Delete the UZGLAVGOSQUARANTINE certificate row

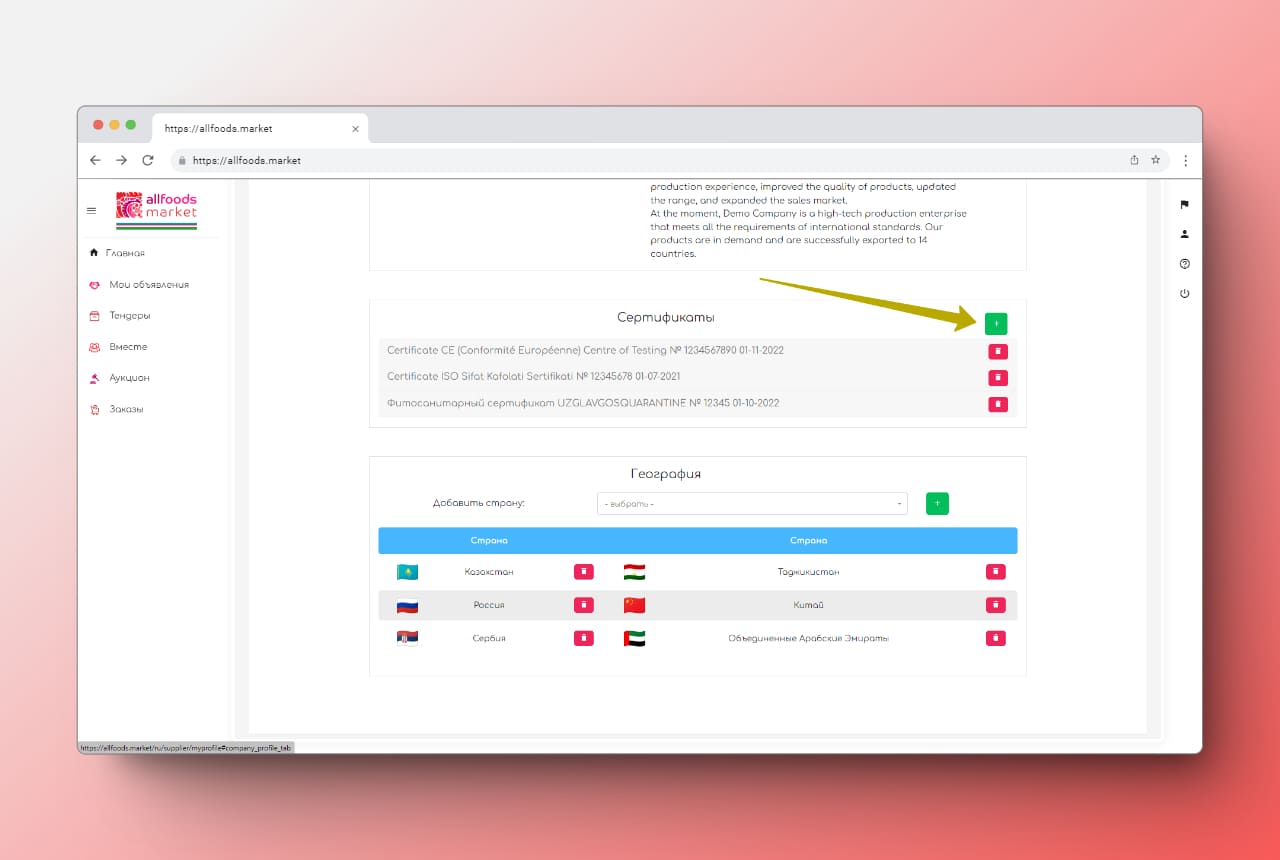tap(998, 404)
